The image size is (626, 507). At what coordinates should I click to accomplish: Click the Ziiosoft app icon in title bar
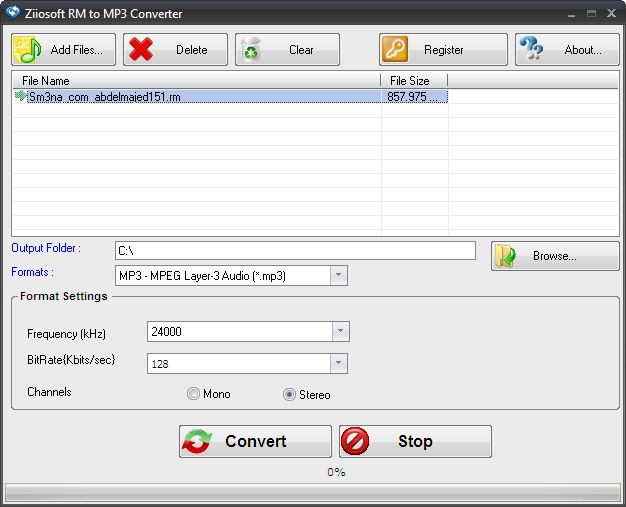(12, 12)
